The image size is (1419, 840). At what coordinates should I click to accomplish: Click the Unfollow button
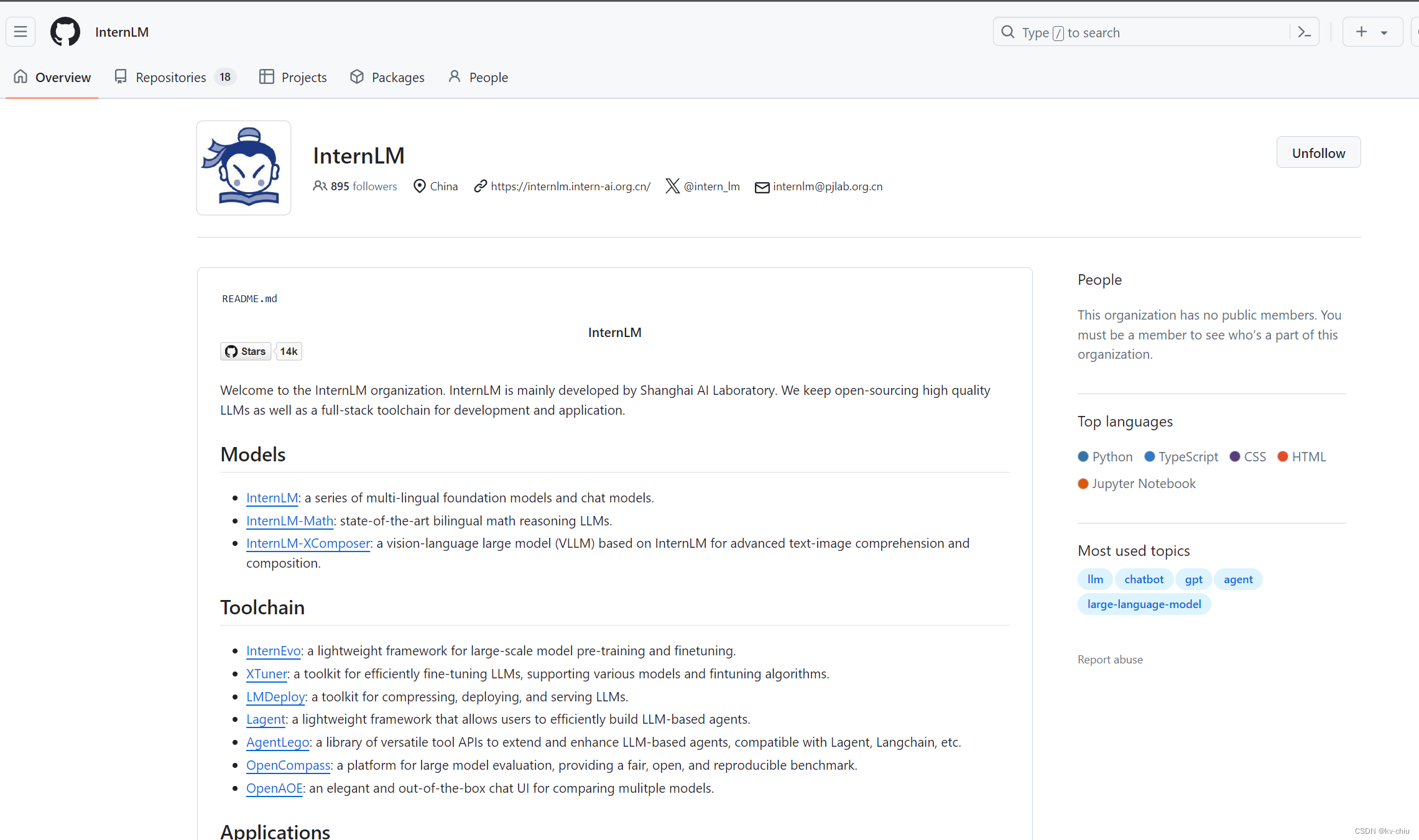click(1318, 152)
